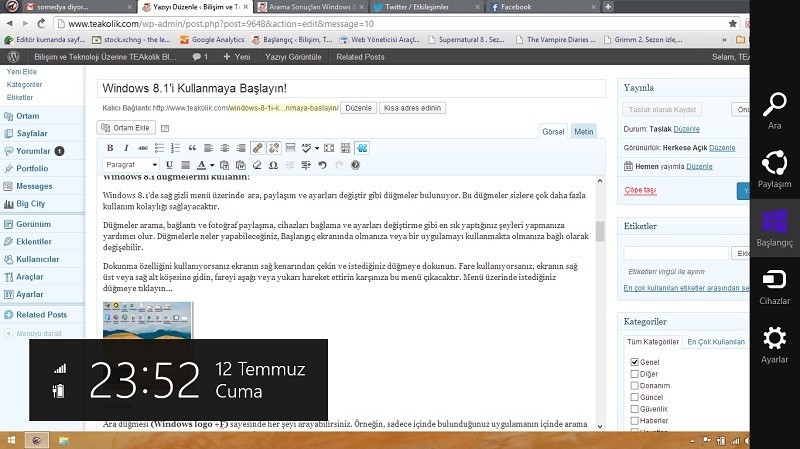Image resolution: width=800 pixels, height=449 pixels.
Task: Open the Ara search charm
Action: click(x=774, y=111)
